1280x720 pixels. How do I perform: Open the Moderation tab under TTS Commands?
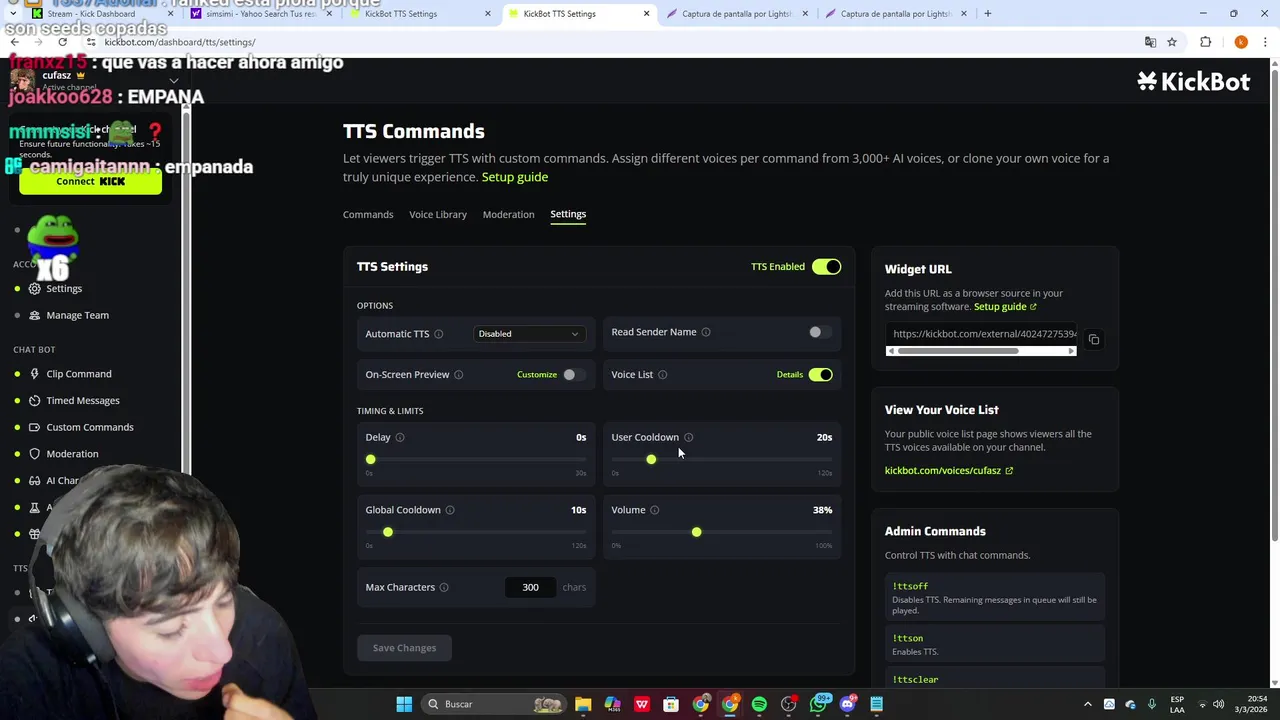tap(508, 214)
